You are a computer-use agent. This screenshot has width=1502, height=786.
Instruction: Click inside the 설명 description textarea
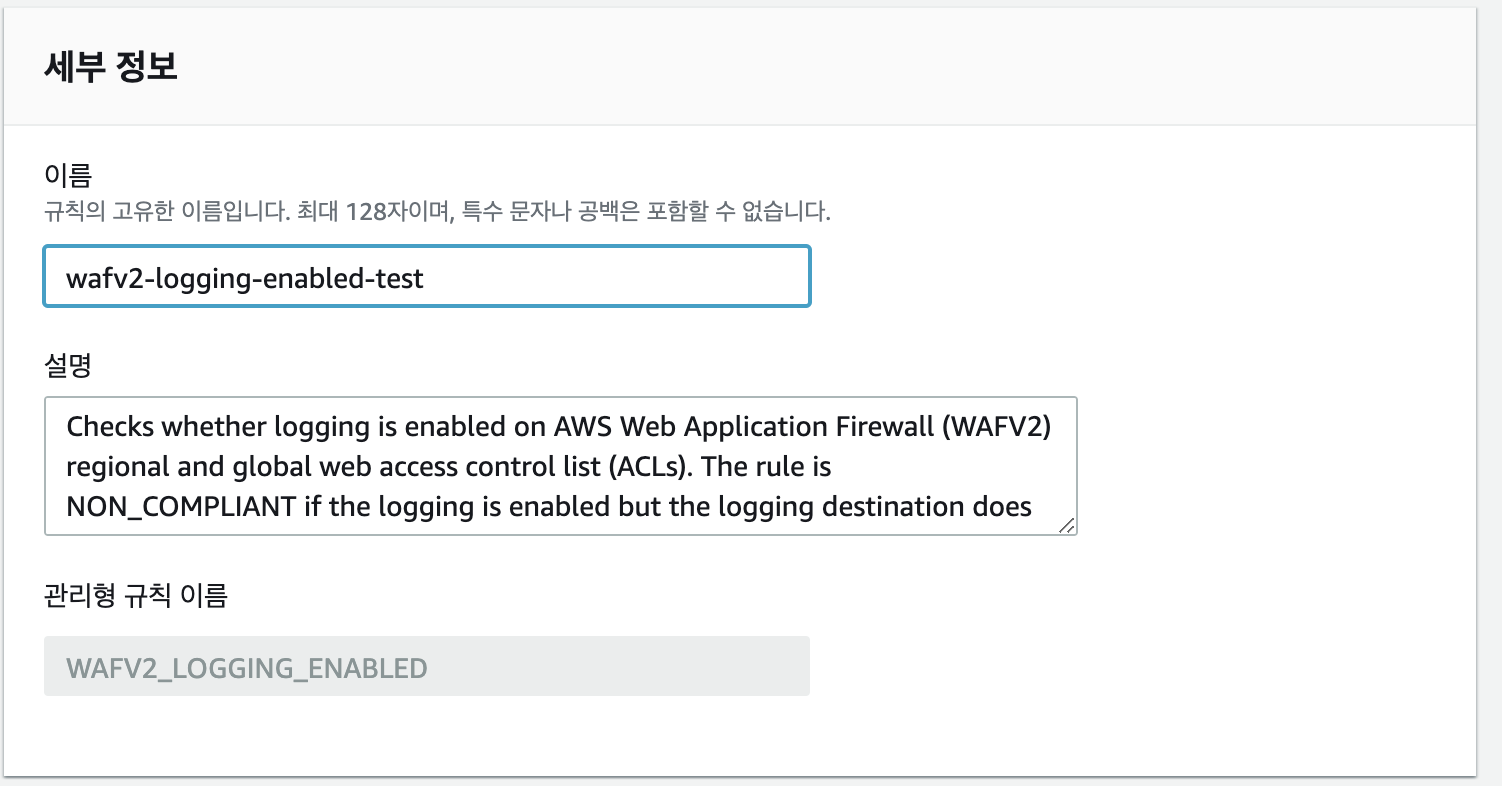(x=560, y=465)
